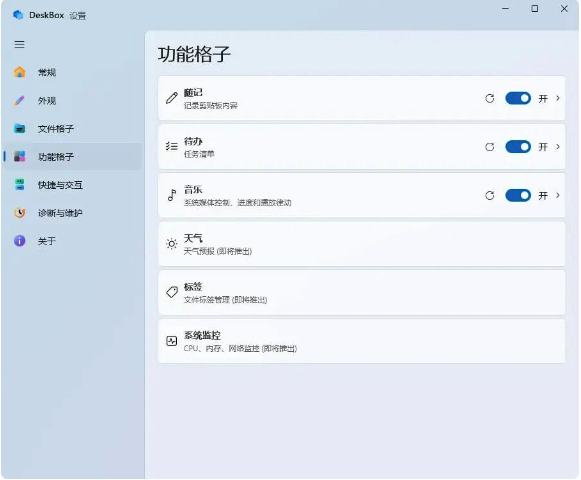Image resolution: width=581 pixels, height=480 pixels.
Task: Click the 音乐 note icon
Action: click(172, 195)
